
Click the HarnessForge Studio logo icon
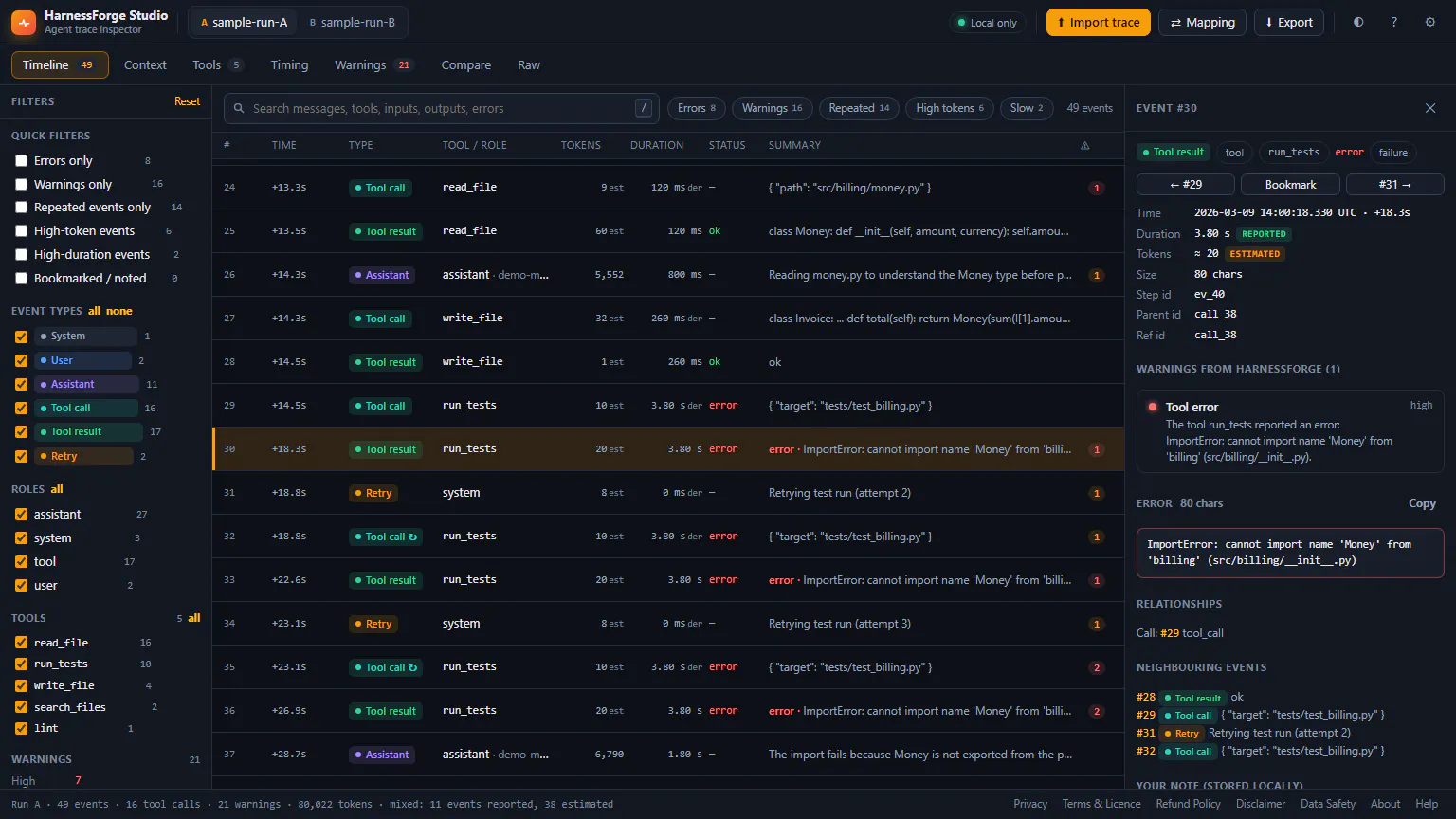click(24, 22)
